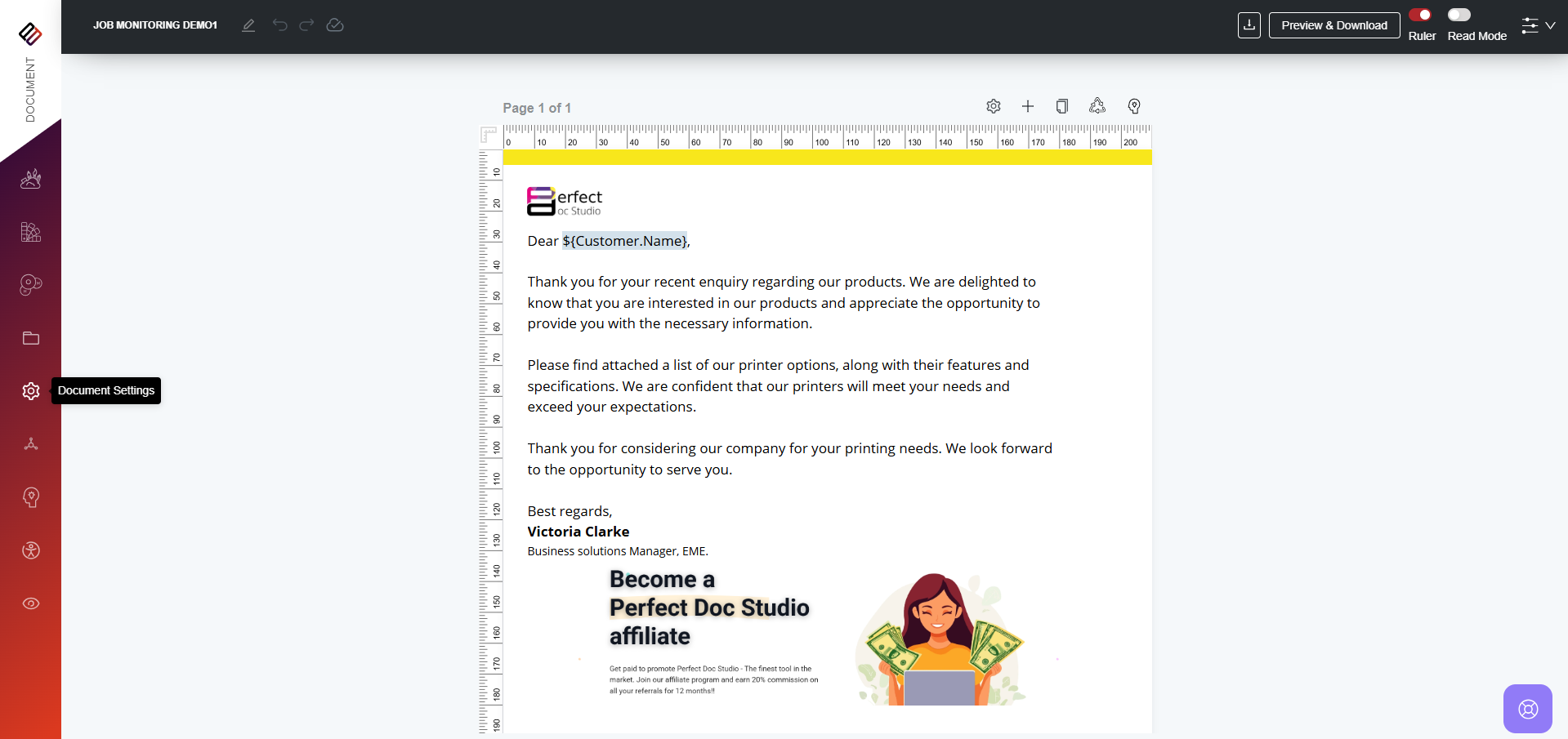Screen dimensions: 1568x739
Task: Add a new page with plus icon
Action: point(1028,106)
